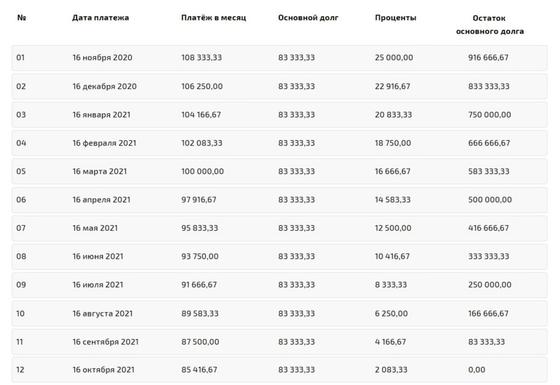The width and height of the screenshot is (560, 385).
Task: Click the balance '916 666,67'
Action: (488, 58)
